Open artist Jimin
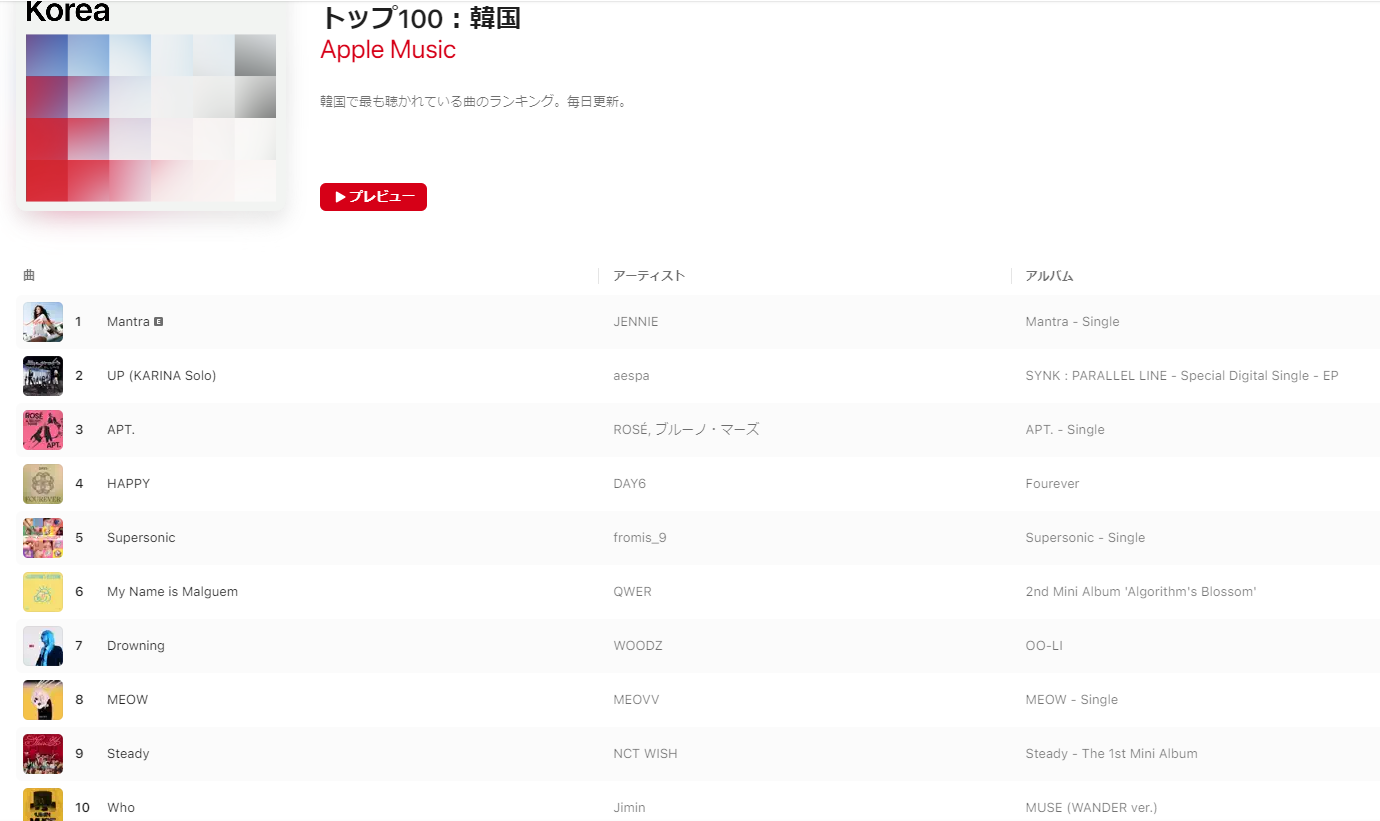 point(629,808)
